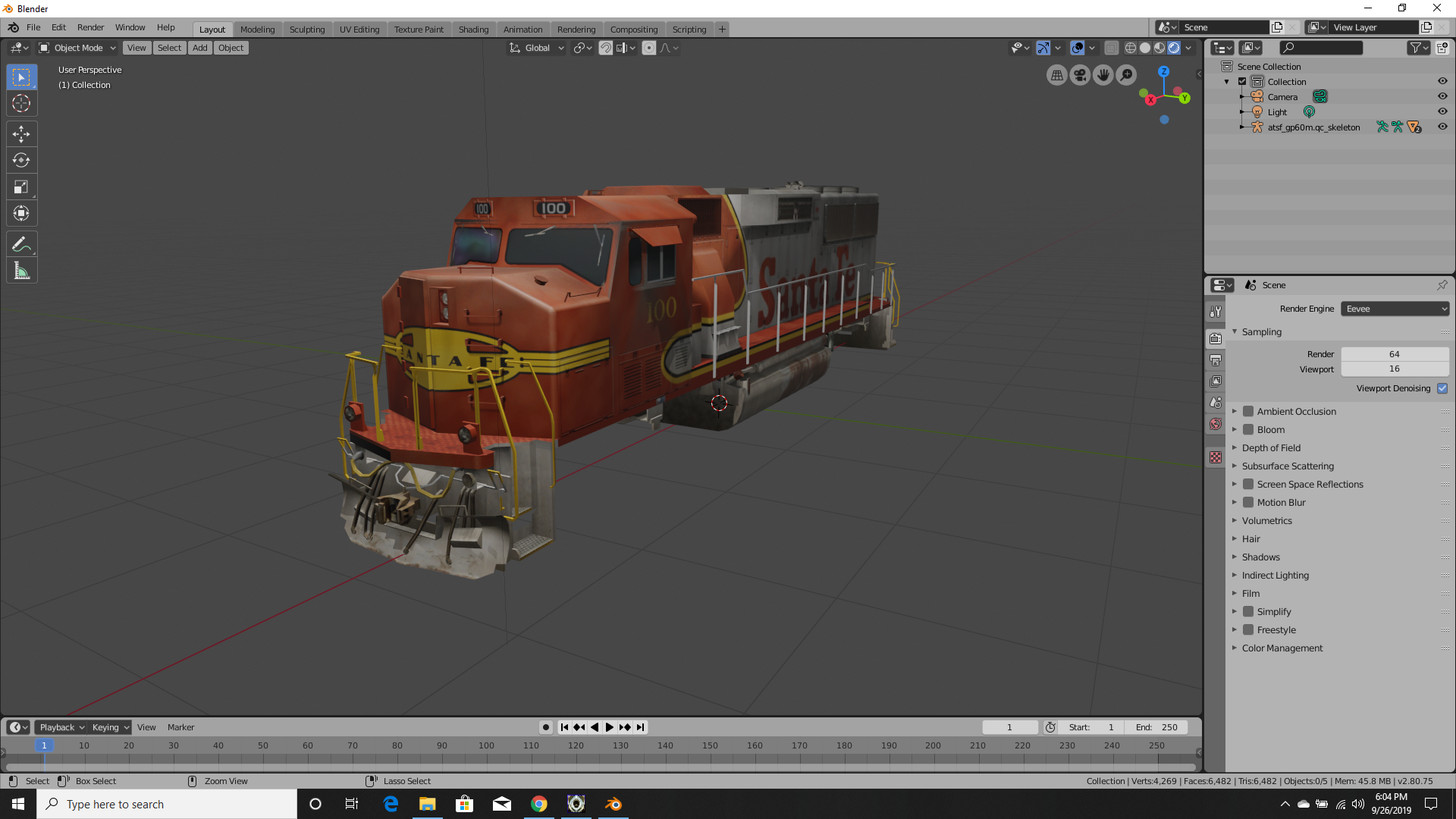The width and height of the screenshot is (1456, 819).
Task: Open the World properties tab
Action: coord(1216,424)
